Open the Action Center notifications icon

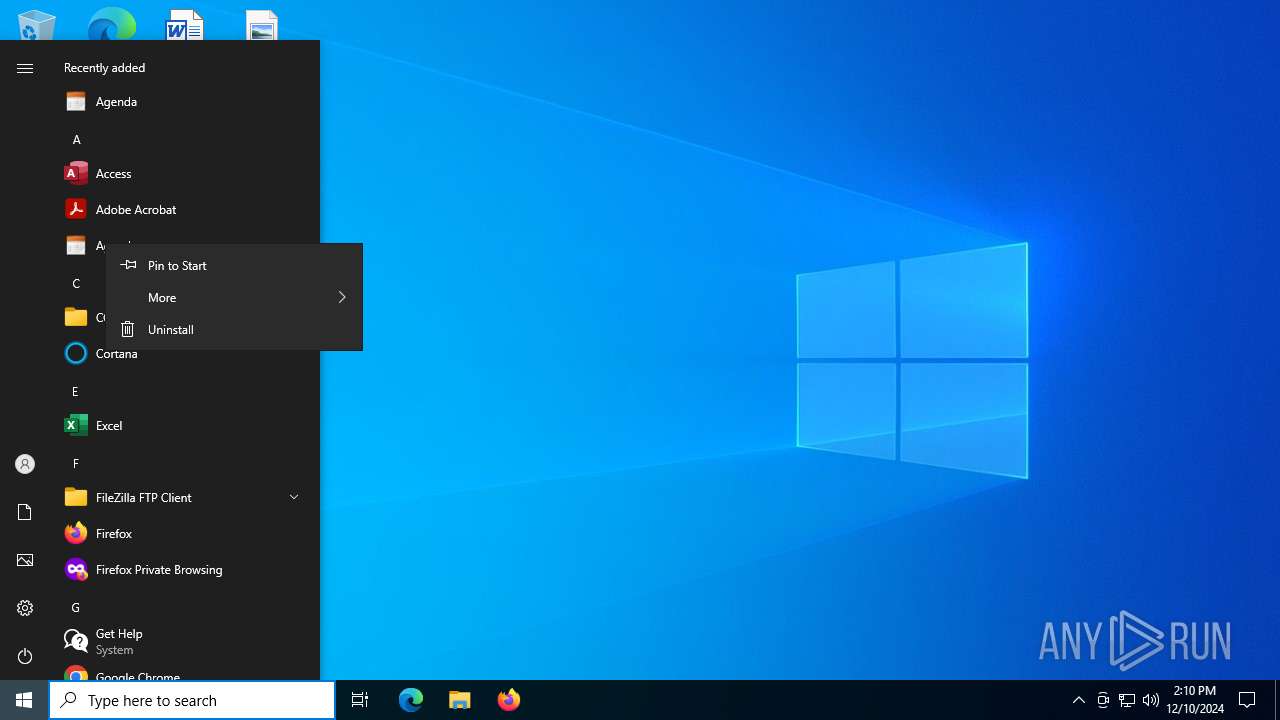click(1247, 700)
